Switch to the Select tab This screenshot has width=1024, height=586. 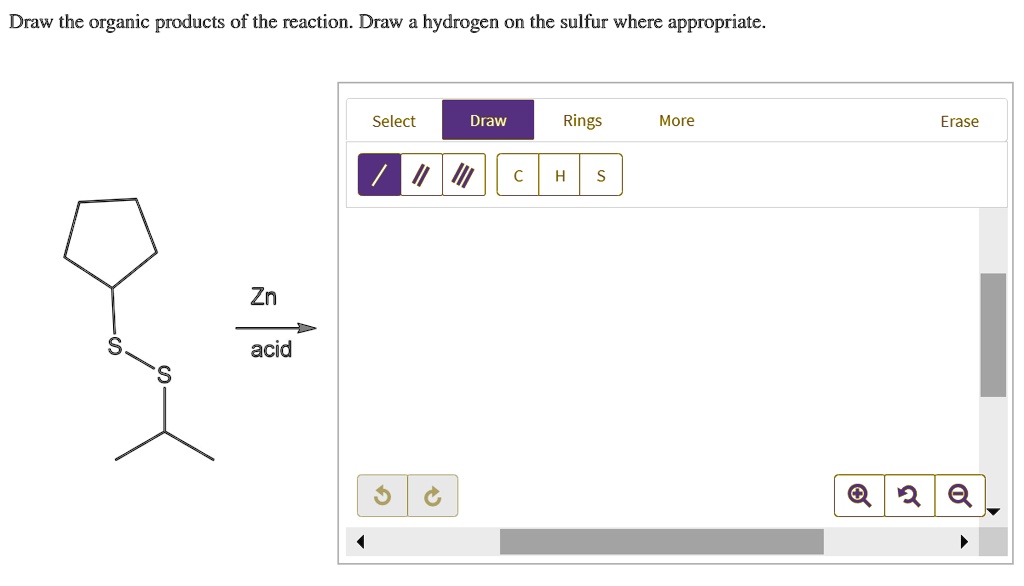pyautogui.click(x=393, y=120)
